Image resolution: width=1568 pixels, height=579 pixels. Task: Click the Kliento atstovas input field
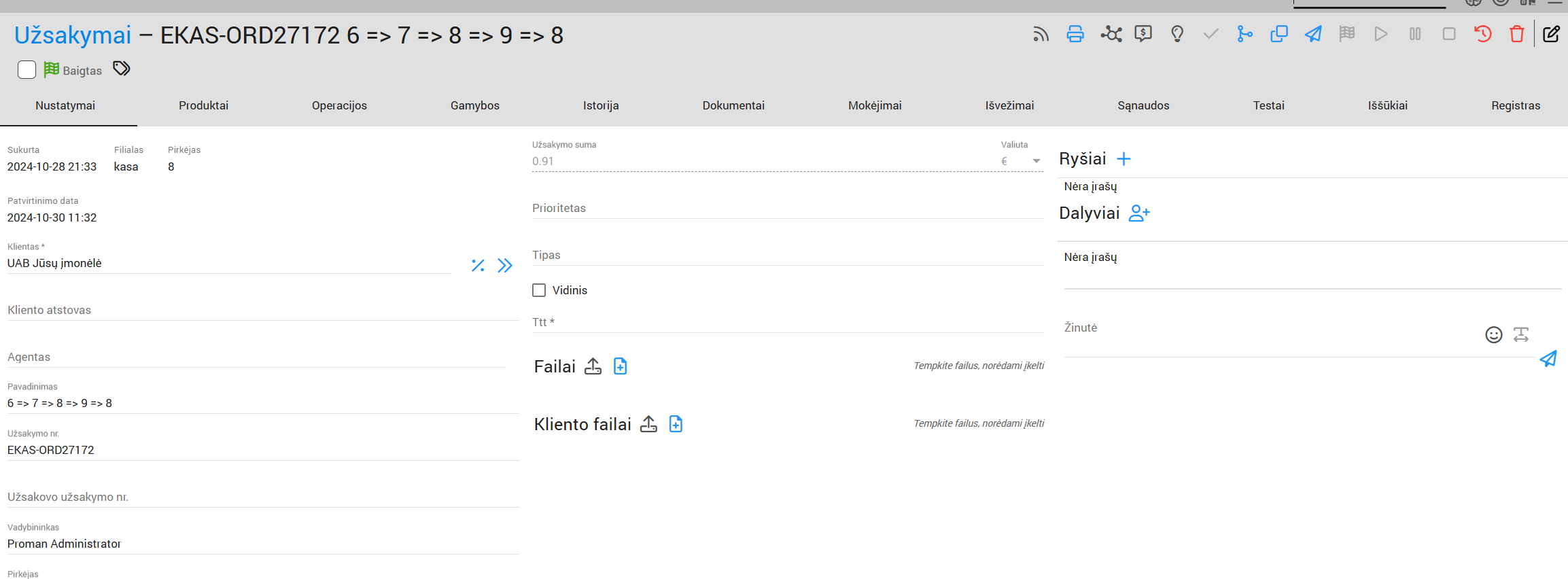(x=262, y=311)
